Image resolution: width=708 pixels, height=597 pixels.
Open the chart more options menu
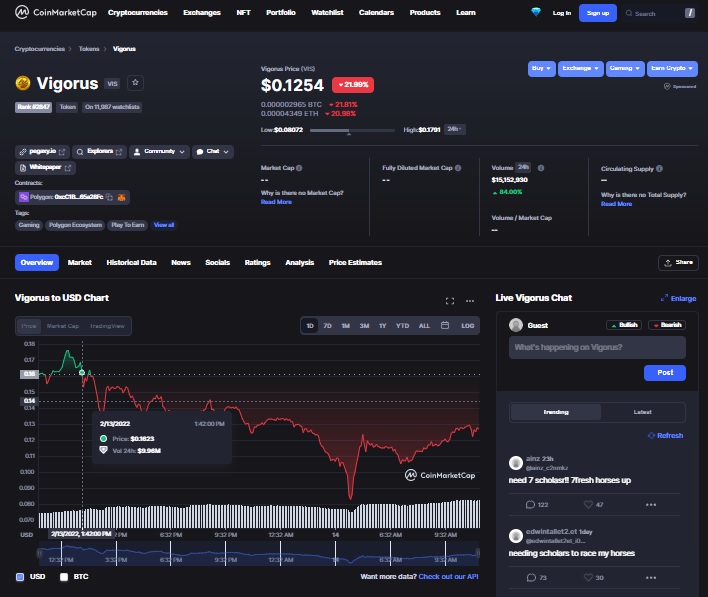[470, 301]
